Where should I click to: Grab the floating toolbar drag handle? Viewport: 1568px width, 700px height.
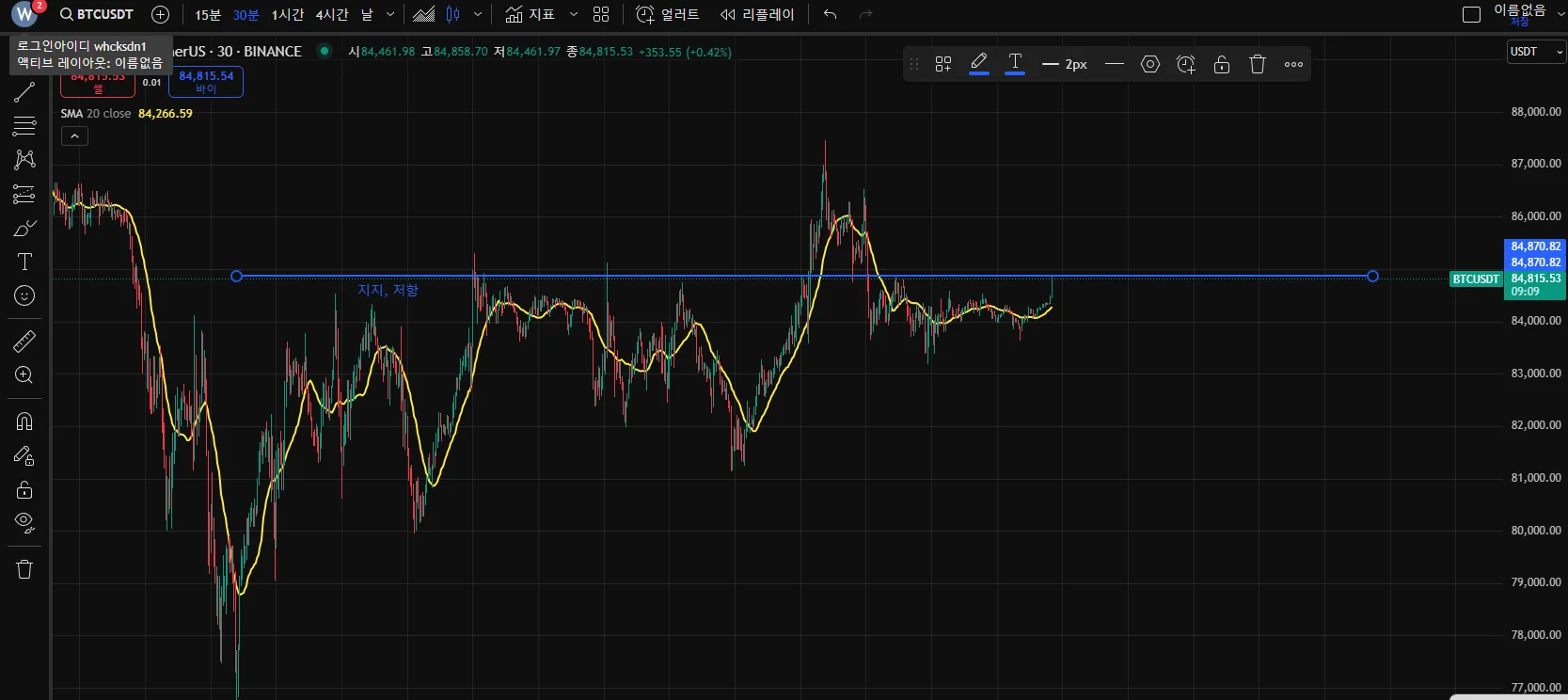coord(913,64)
